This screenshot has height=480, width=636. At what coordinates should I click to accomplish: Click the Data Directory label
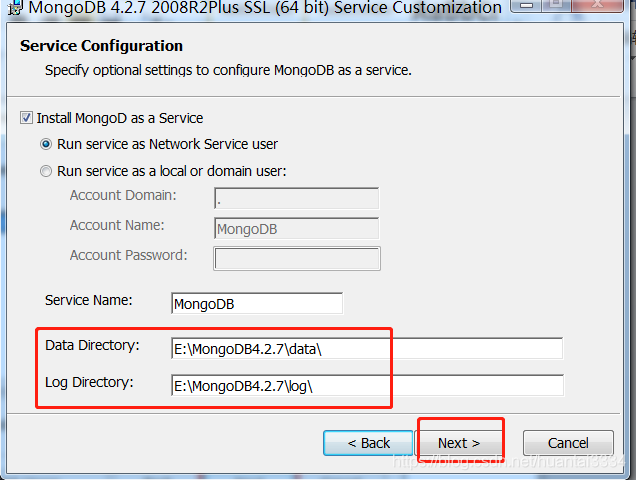pyautogui.click(x=92, y=345)
